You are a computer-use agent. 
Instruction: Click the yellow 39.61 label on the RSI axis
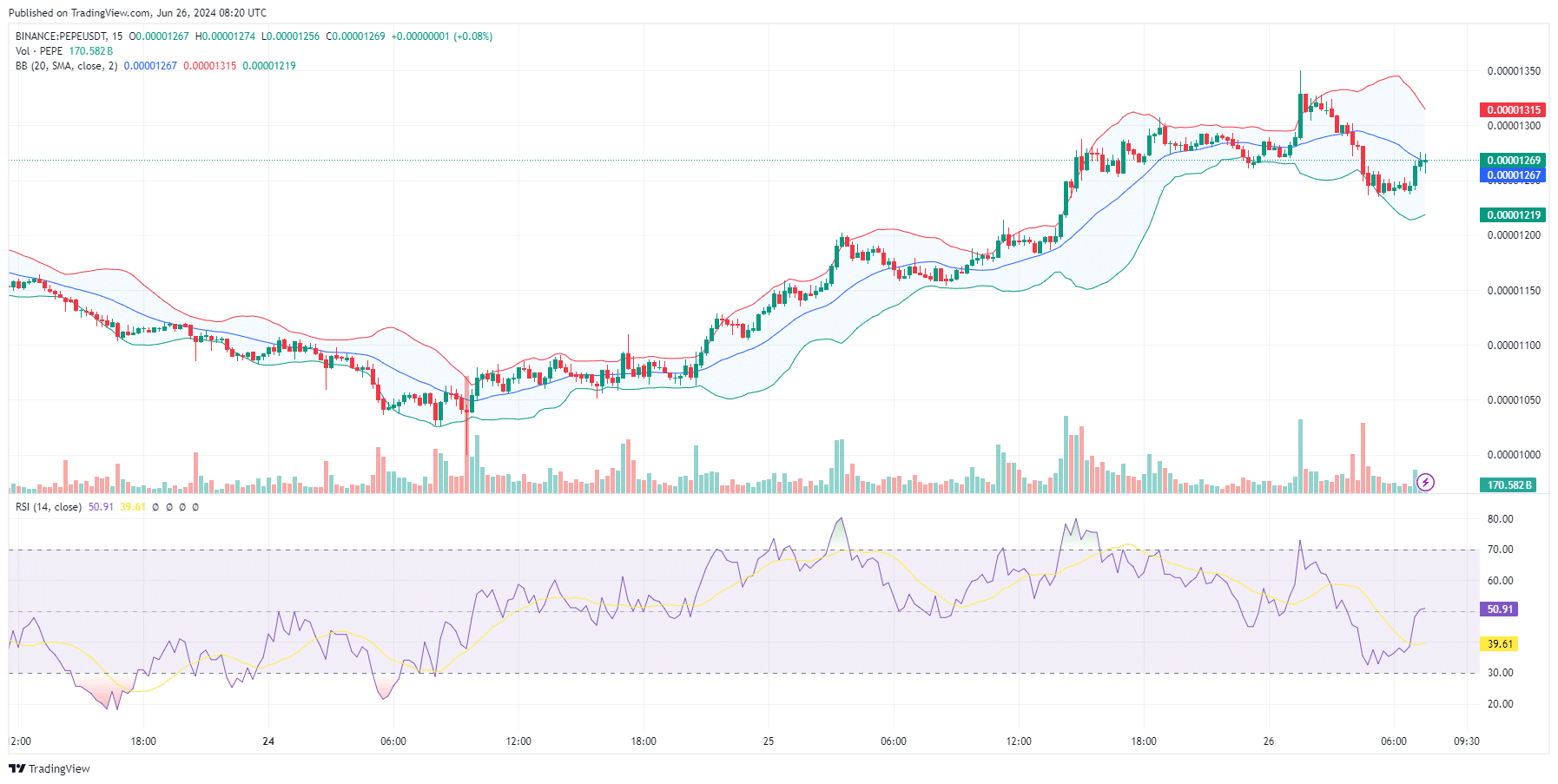[1499, 644]
